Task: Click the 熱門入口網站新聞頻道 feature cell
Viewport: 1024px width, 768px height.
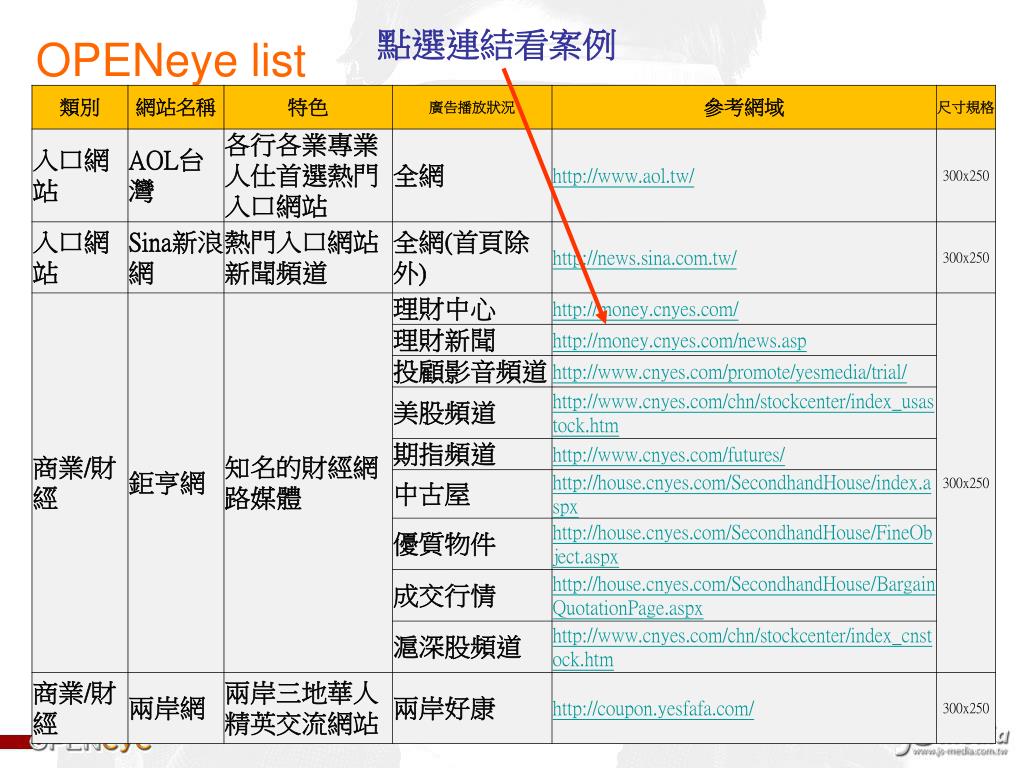Action: click(x=308, y=257)
